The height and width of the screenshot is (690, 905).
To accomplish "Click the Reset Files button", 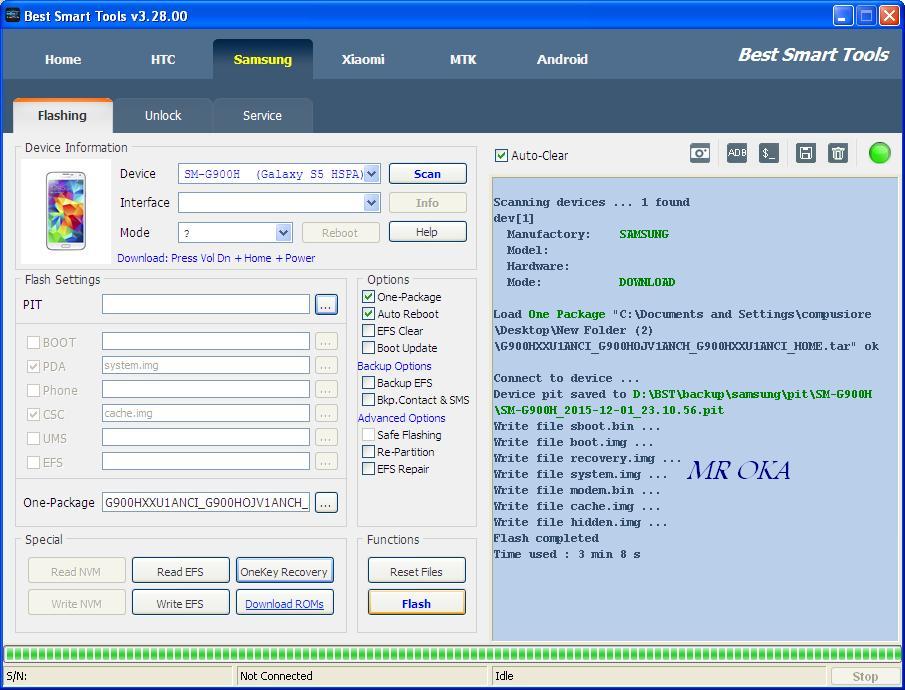I will 416,572.
